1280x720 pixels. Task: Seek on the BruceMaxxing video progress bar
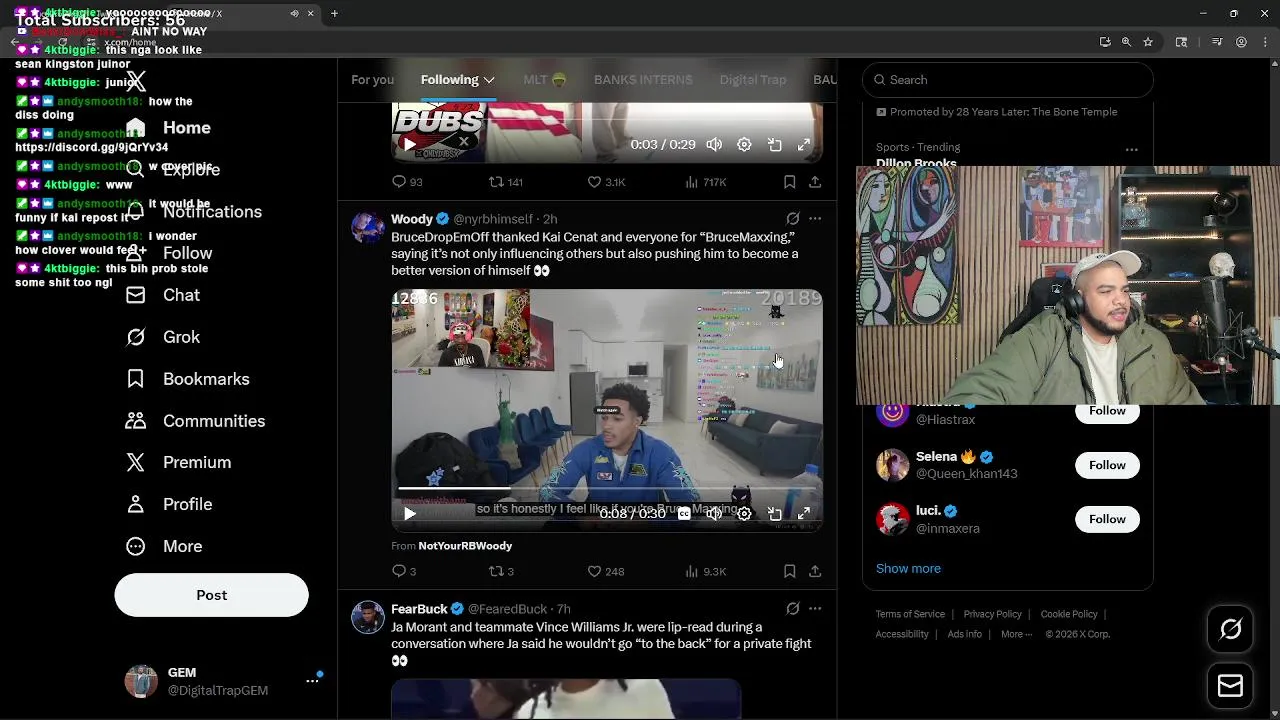[x=606, y=488]
